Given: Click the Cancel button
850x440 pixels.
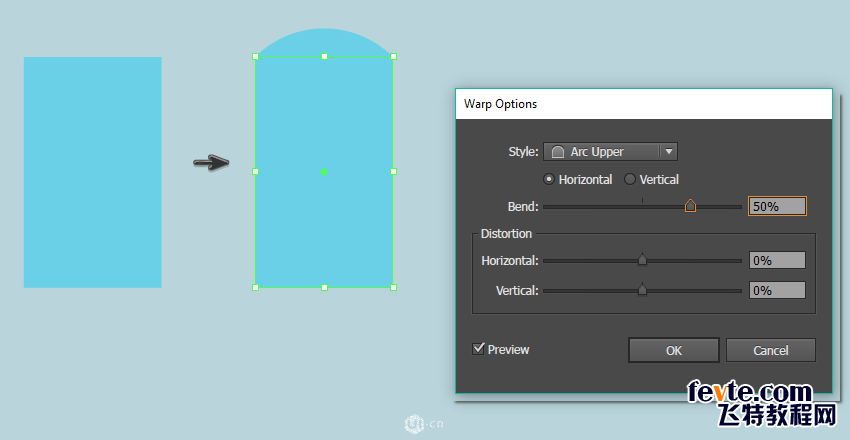Looking at the screenshot, I should (x=770, y=351).
